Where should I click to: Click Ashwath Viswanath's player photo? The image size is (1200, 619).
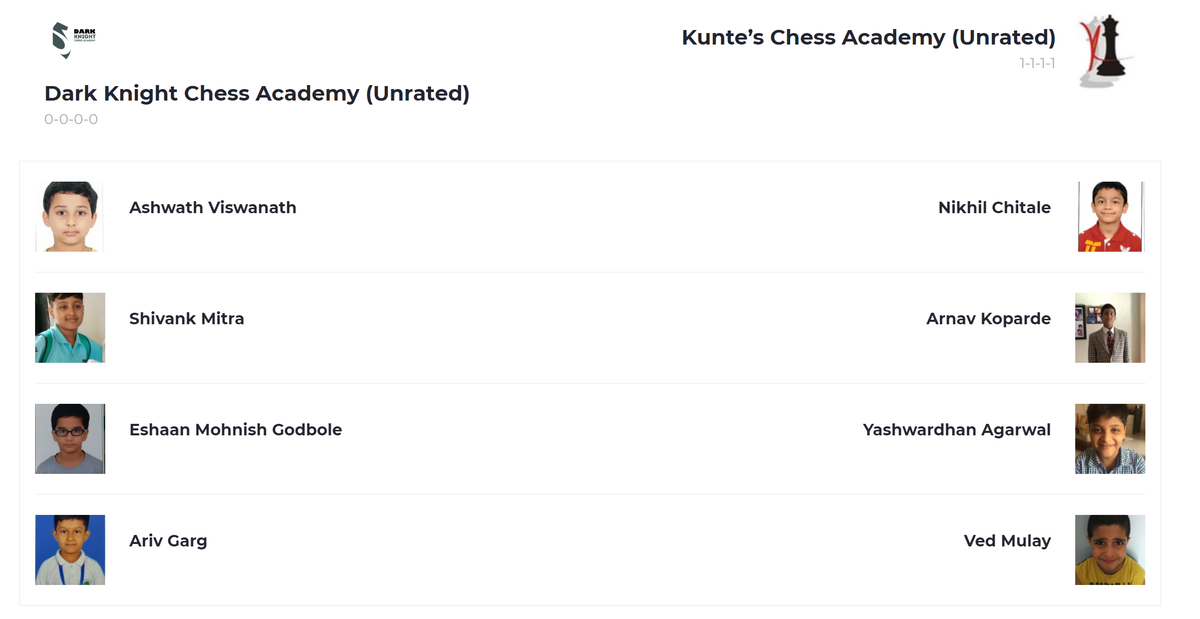[70, 216]
